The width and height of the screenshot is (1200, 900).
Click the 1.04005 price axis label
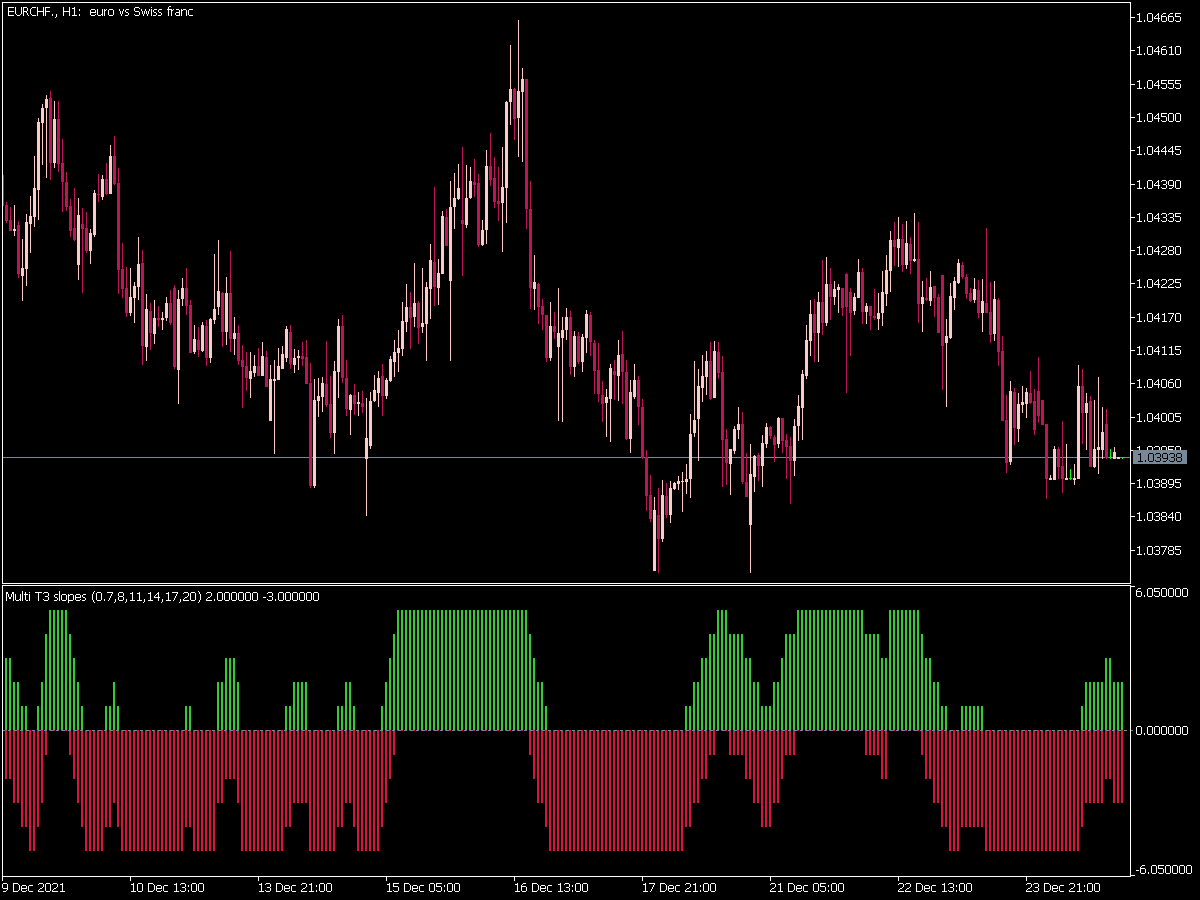pyautogui.click(x=1160, y=417)
